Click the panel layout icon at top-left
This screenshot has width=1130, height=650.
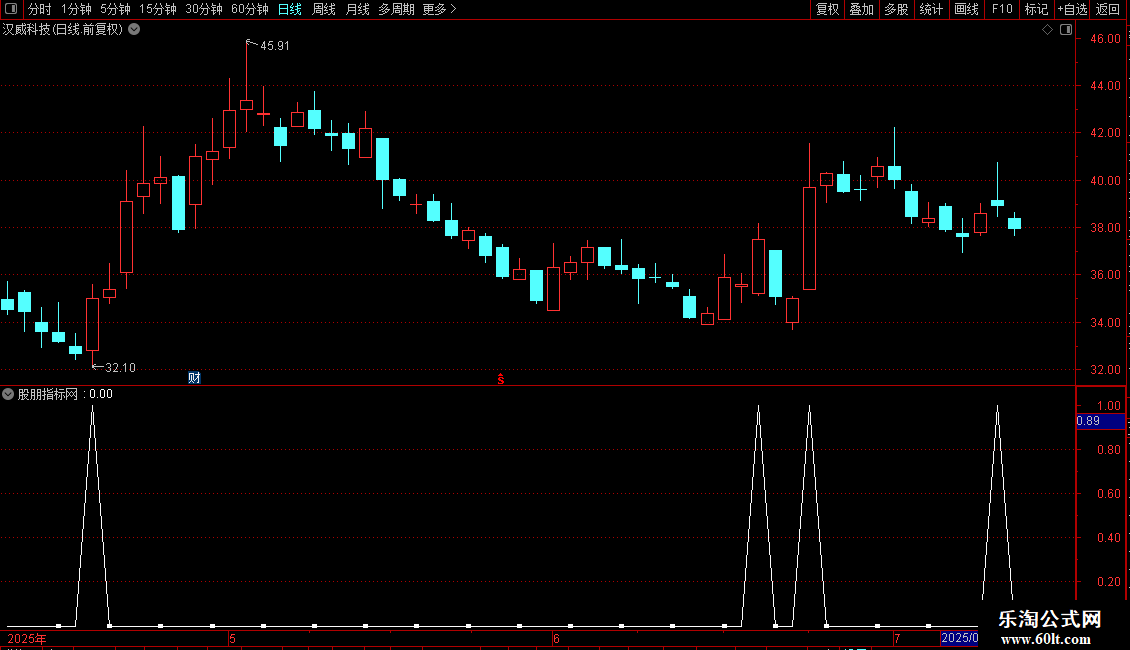click(x=11, y=9)
